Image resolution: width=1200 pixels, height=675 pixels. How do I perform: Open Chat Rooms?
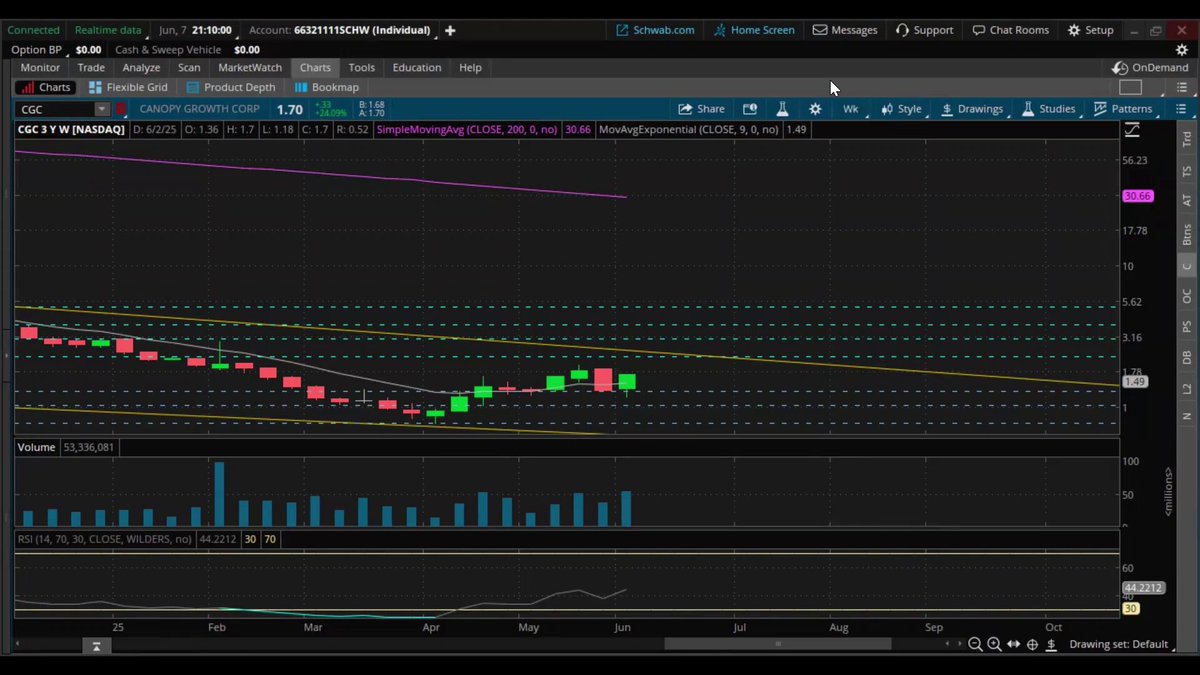coord(1010,30)
